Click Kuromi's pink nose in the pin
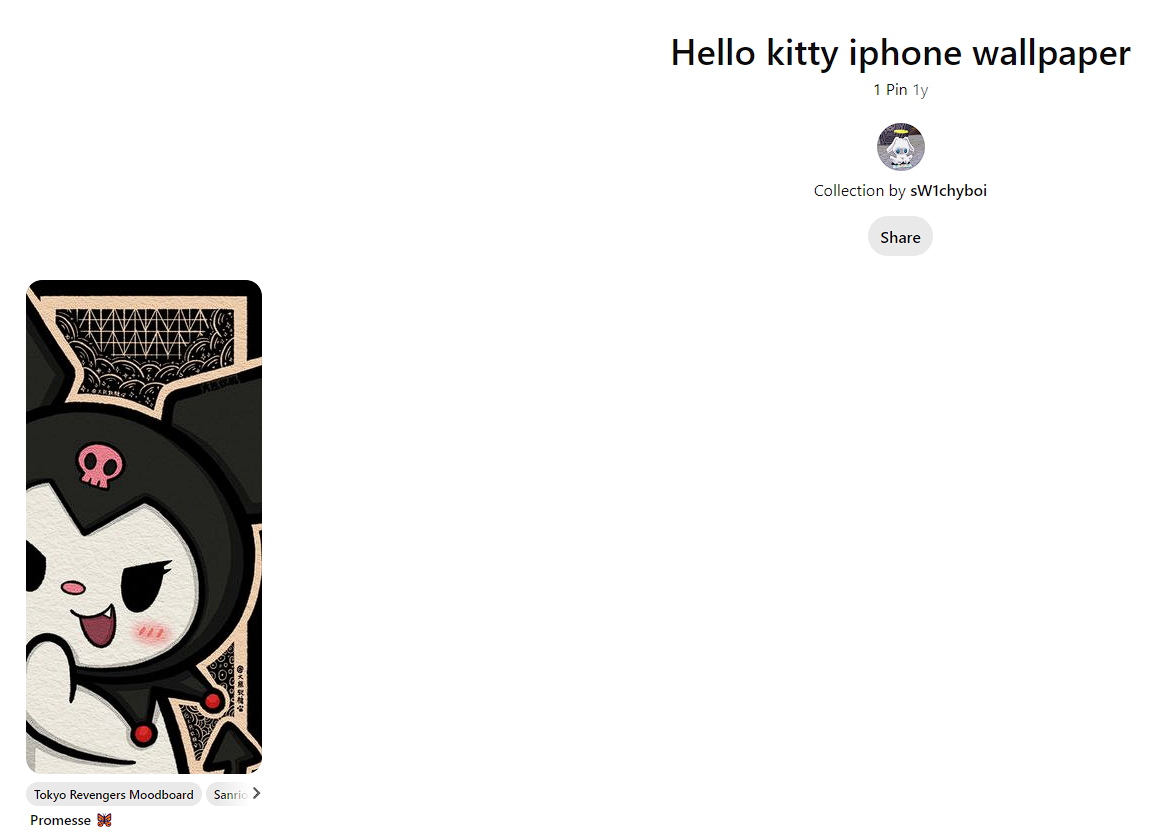The height and width of the screenshot is (832, 1158). click(72, 588)
